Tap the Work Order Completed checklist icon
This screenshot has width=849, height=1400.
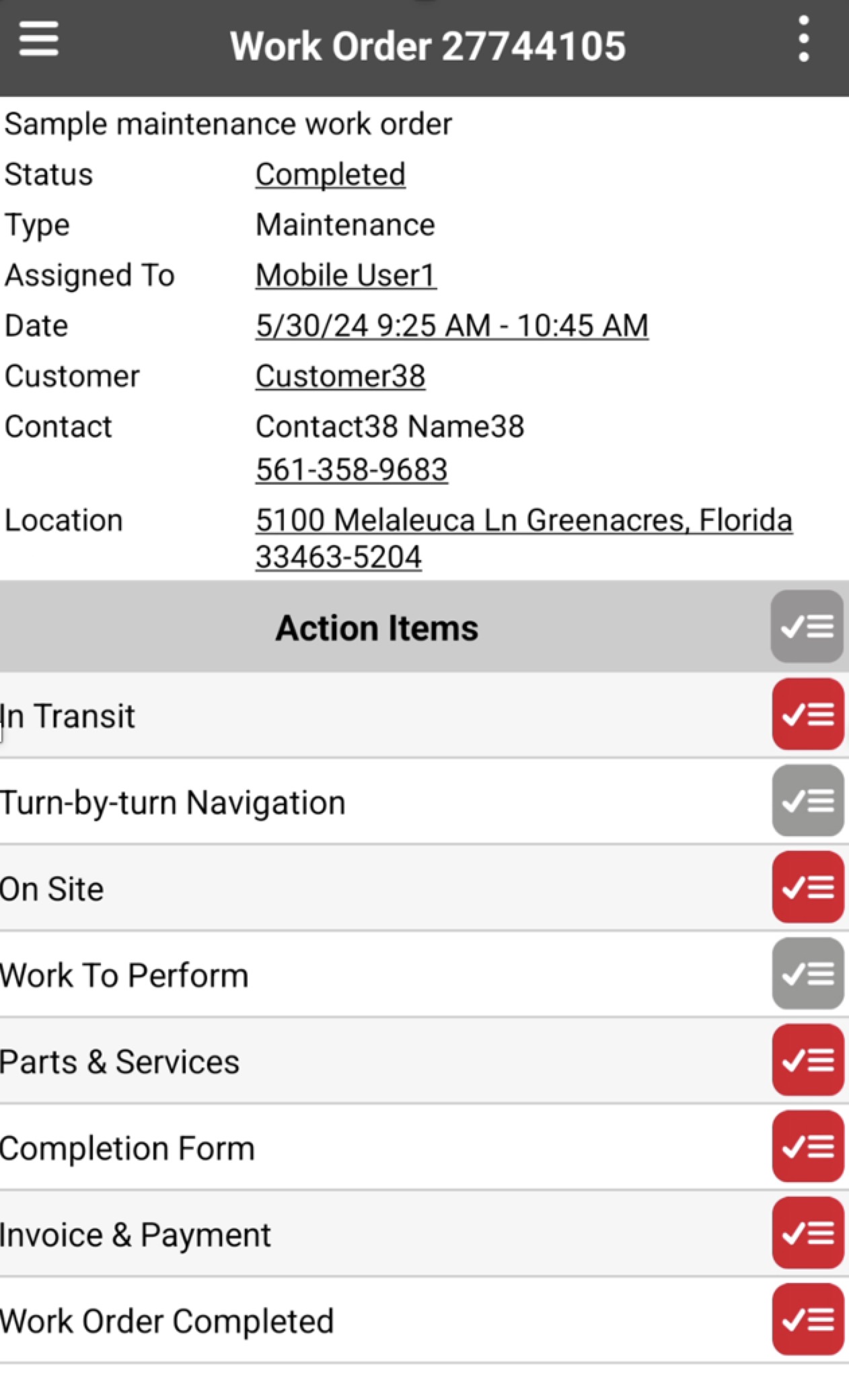click(807, 1319)
